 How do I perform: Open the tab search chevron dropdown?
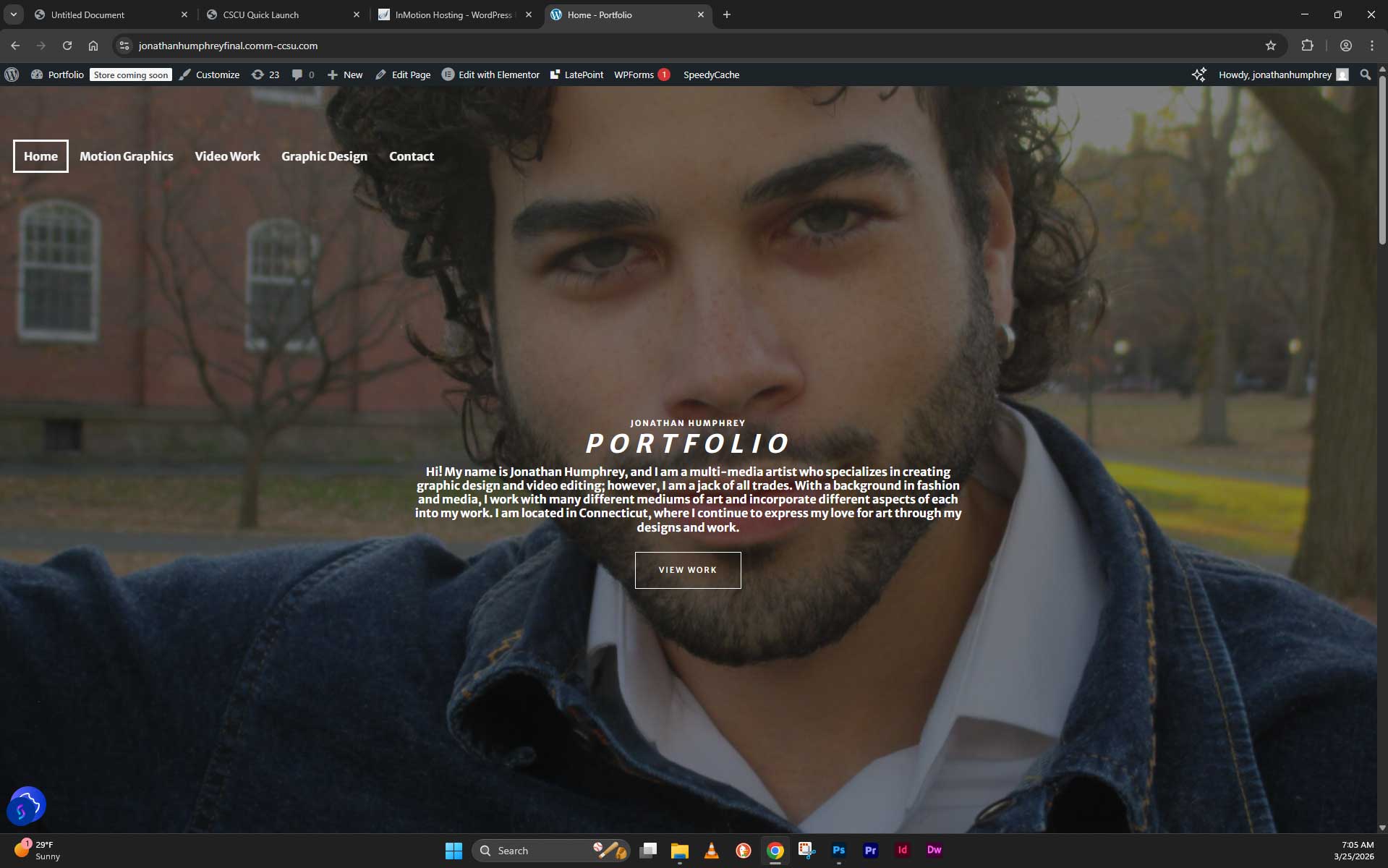13,14
